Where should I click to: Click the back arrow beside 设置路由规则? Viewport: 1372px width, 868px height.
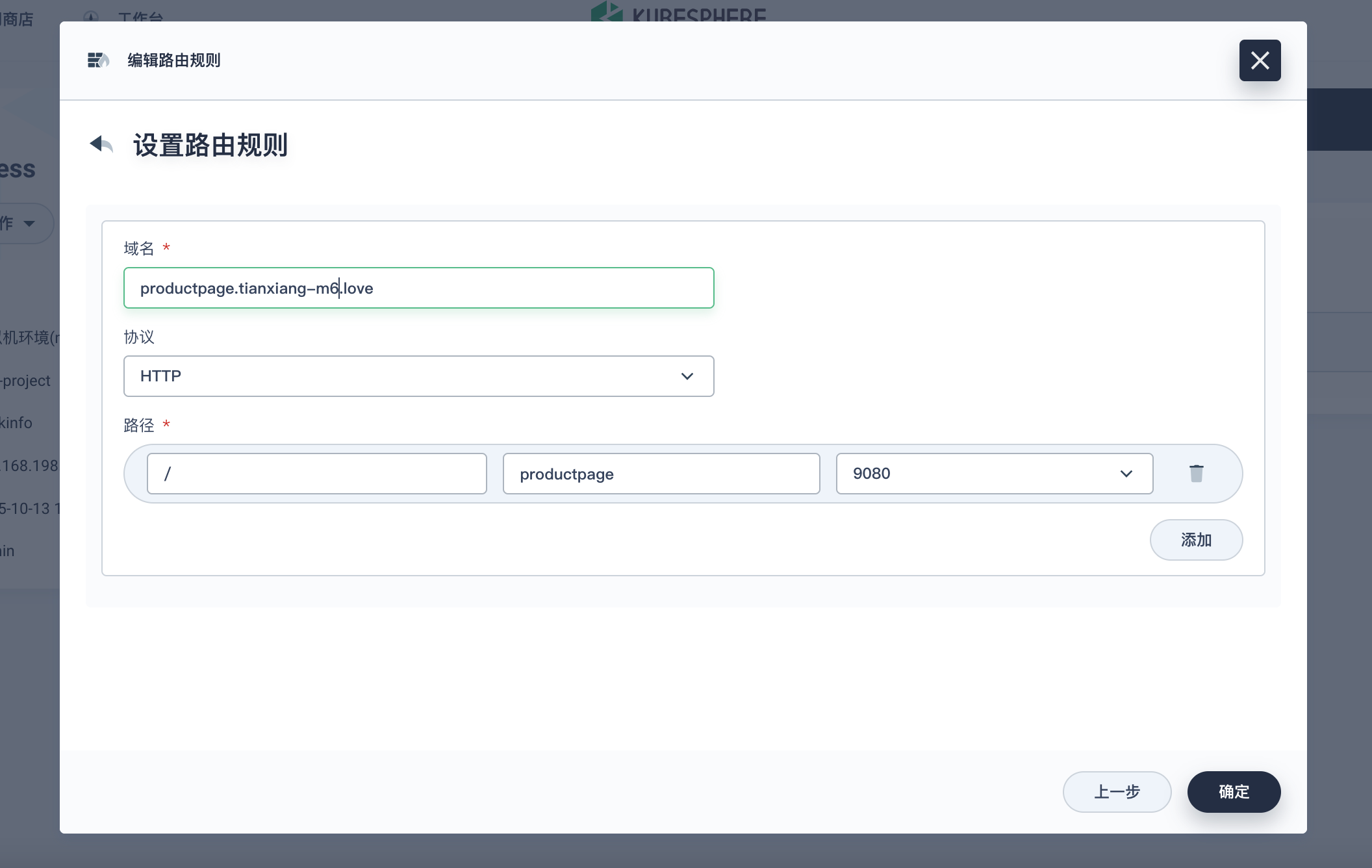pos(101,144)
